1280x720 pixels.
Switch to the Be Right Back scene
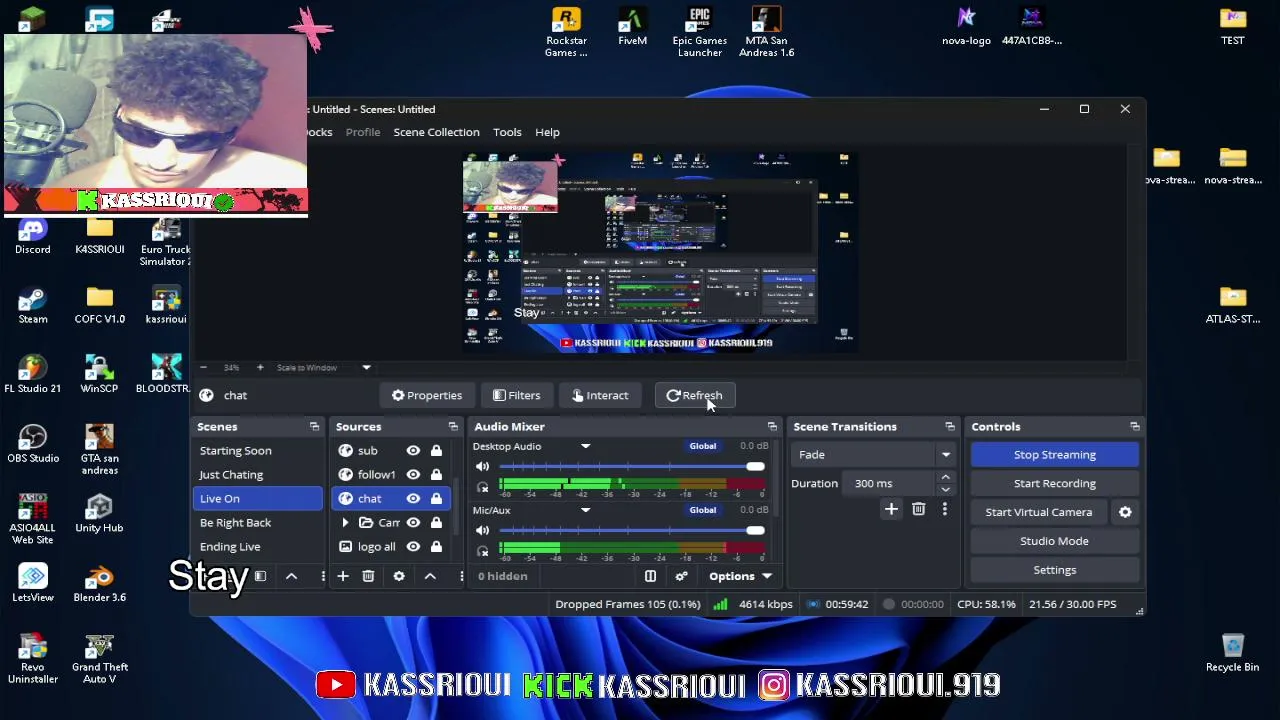click(257, 523)
